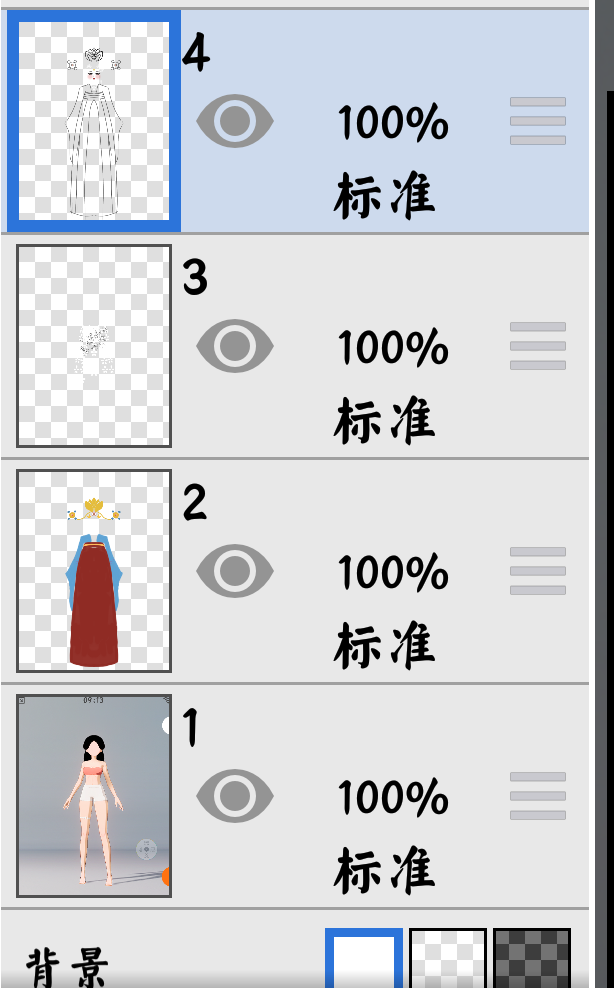614x988 pixels.
Task: Click the reorder handle of layer 1
Action: (538, 796)
